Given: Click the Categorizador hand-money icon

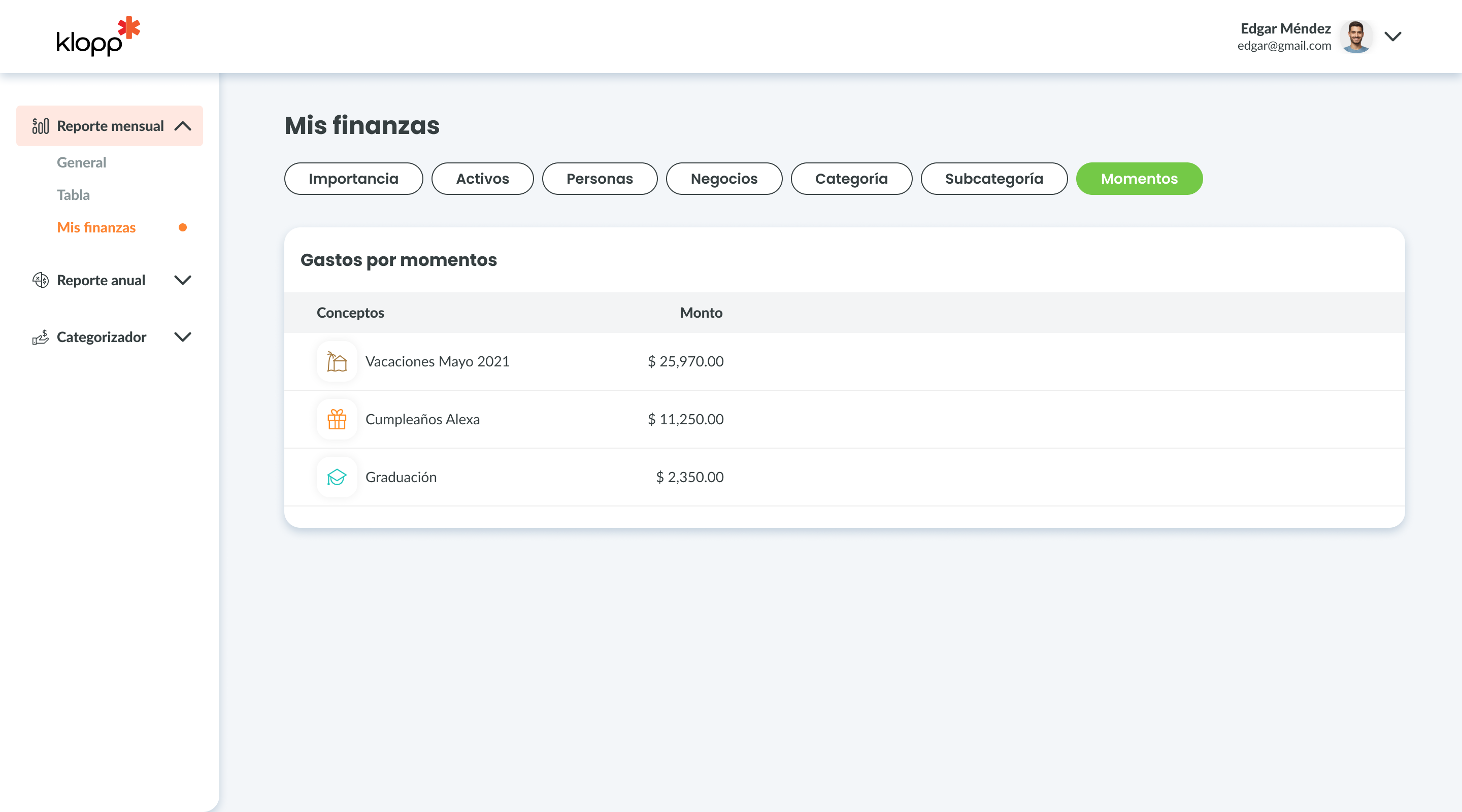Looking at the screenshot, I should click(40, 337).
